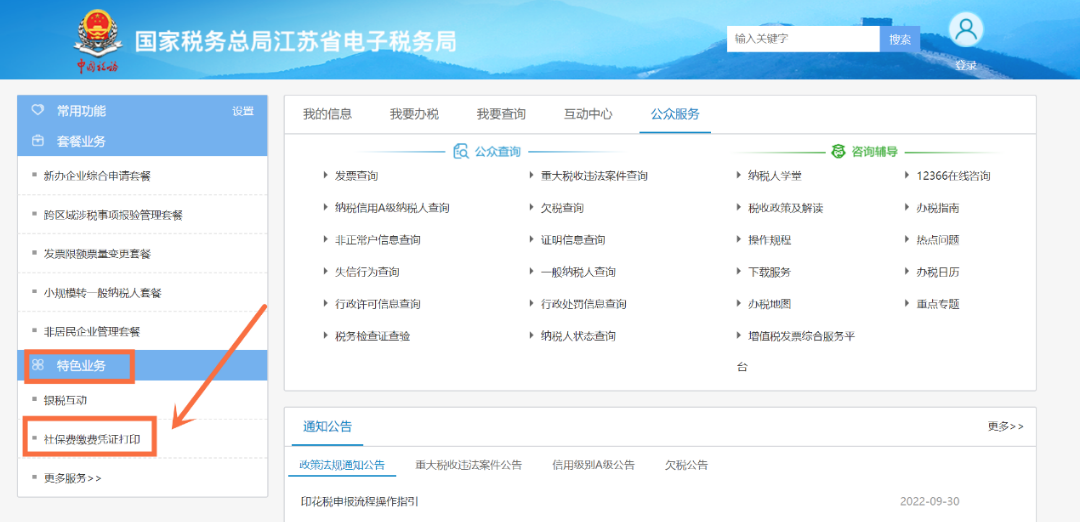Screen dimensions: 1080x522
Task: Click the box icon beside 套餐业务
Action: pos(38,141)
